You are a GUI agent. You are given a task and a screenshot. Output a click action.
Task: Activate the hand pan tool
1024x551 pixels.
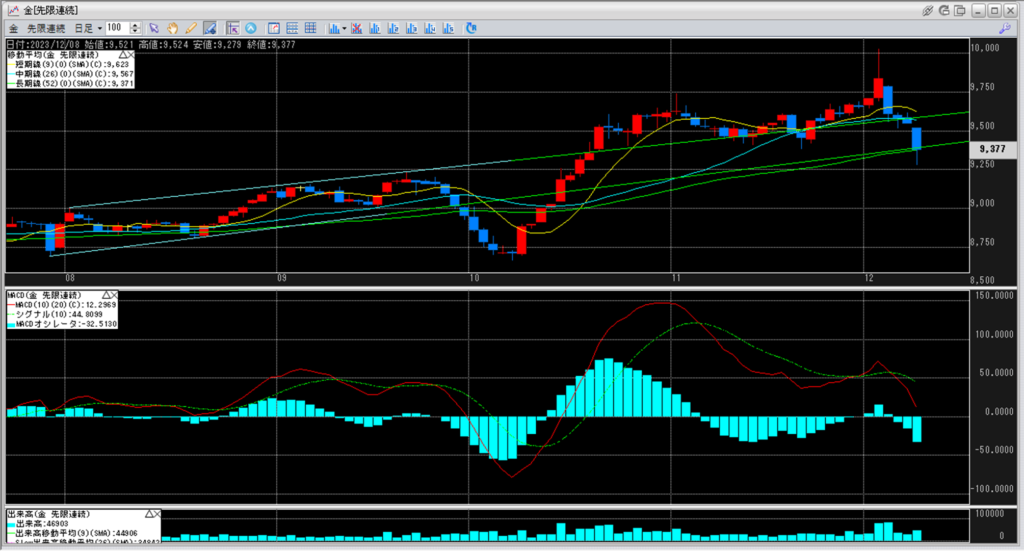[172, 27]
